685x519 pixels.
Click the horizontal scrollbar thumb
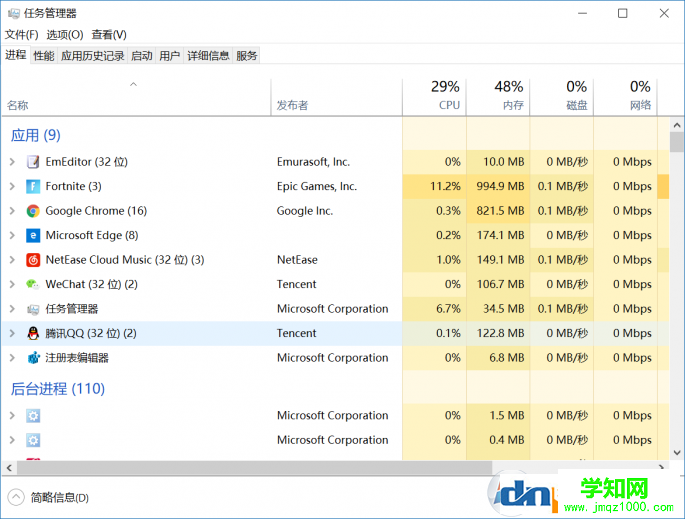coord(254,468)
